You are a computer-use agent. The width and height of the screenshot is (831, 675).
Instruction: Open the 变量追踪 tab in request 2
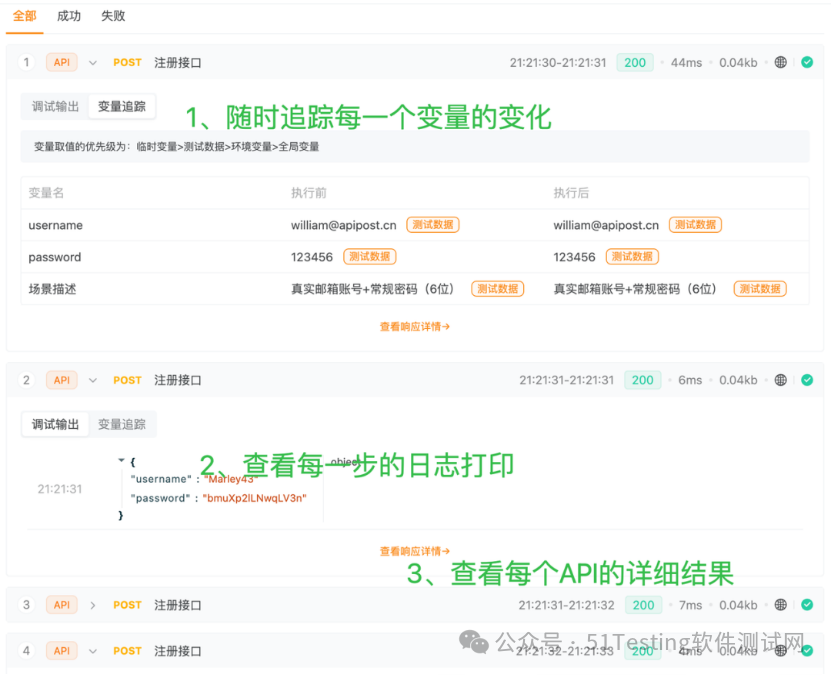click(122, 424)
